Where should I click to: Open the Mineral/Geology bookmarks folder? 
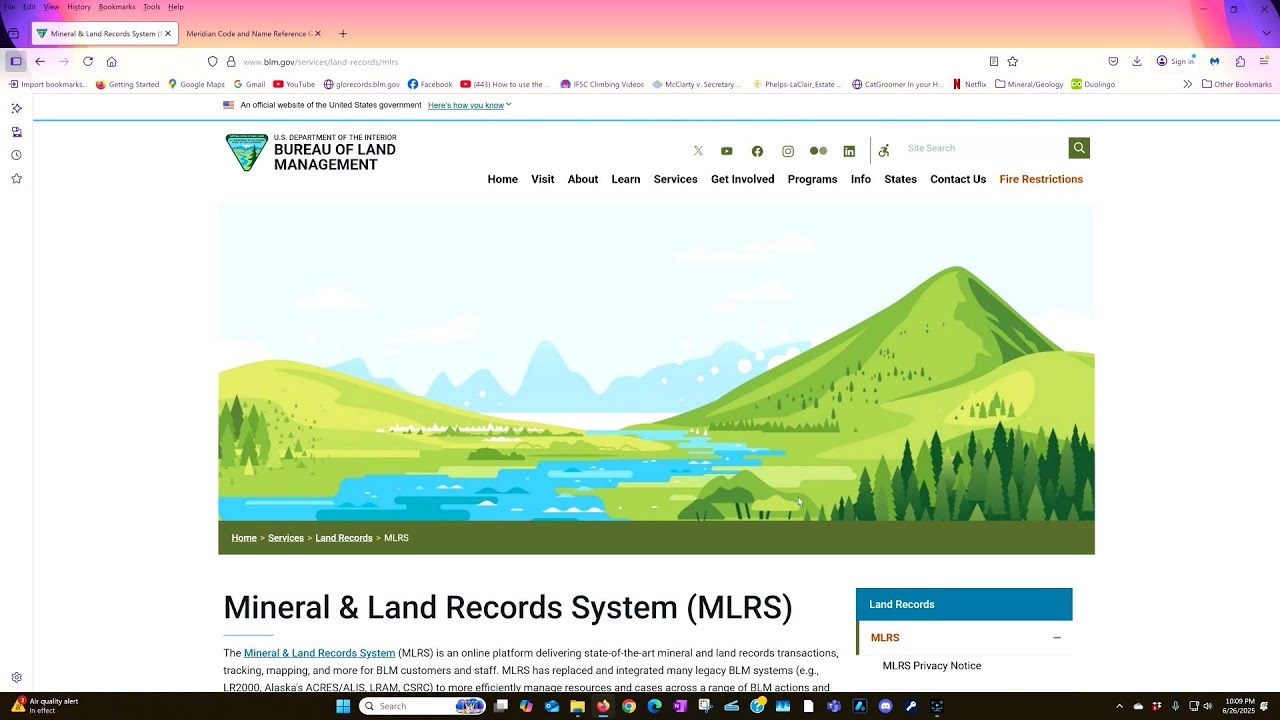pos(1029,84)
